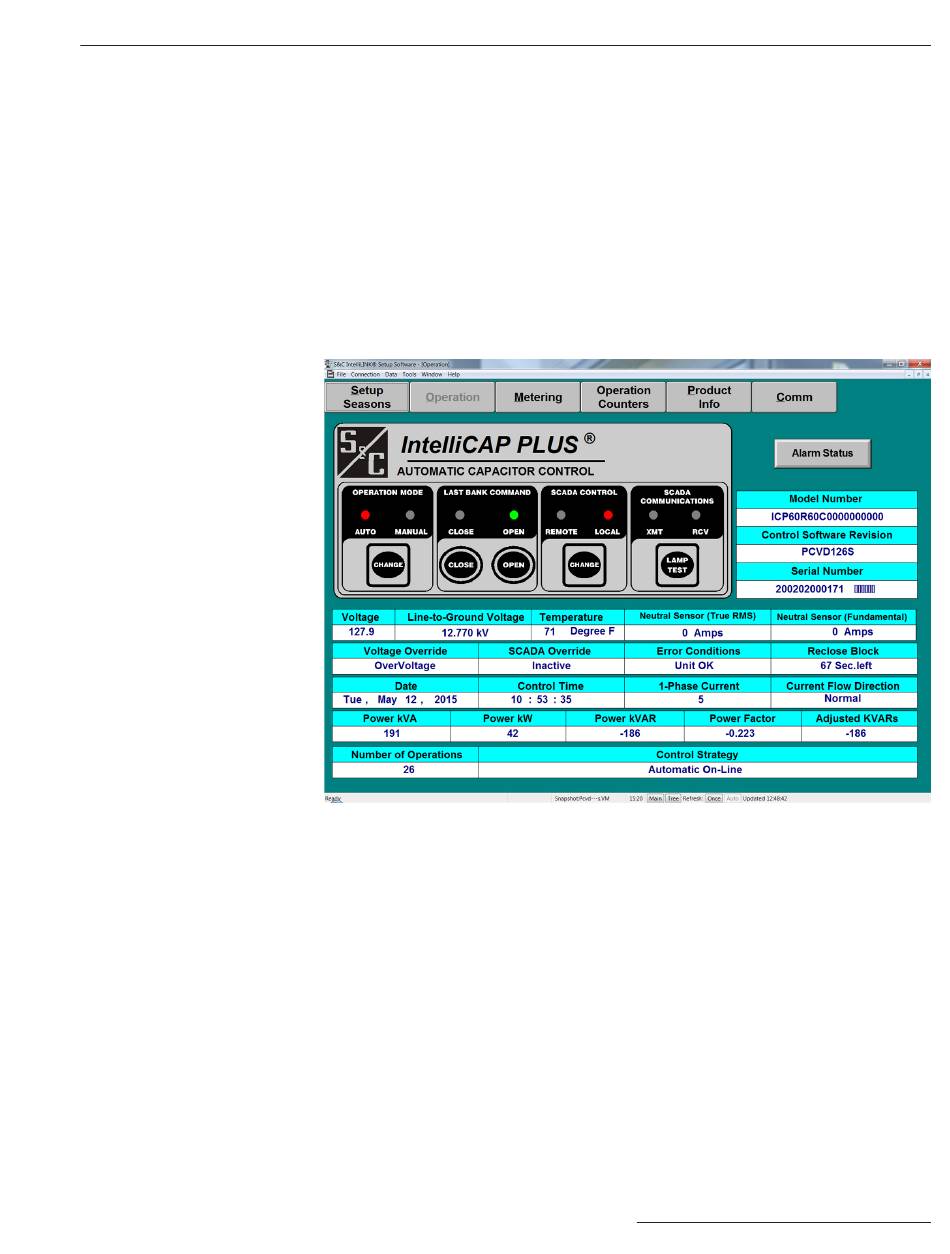
Task: Click the round OPEN bank command button
Action: [513, 564]
